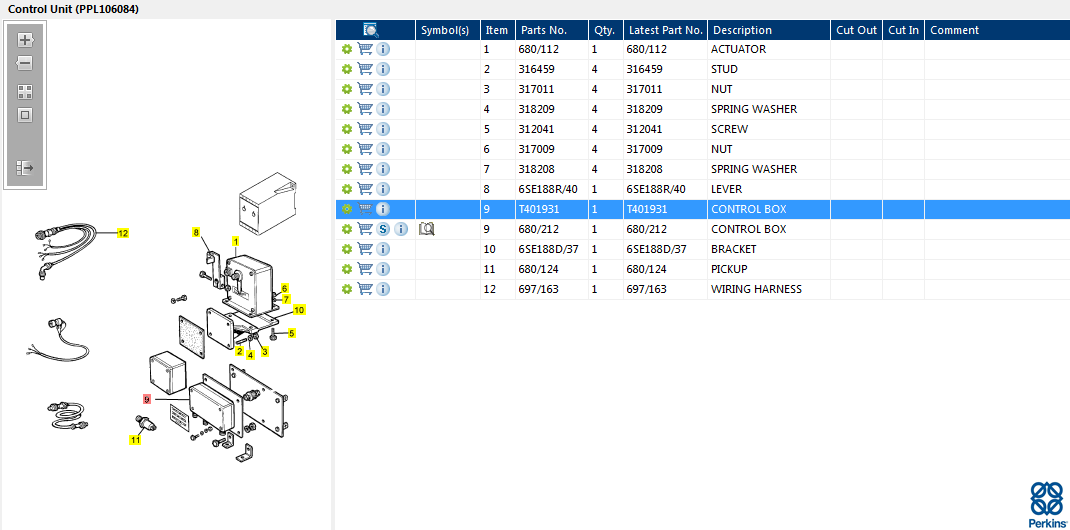
Task: Click gear icon for NUT 317011 row
Action: click(347, 89)
